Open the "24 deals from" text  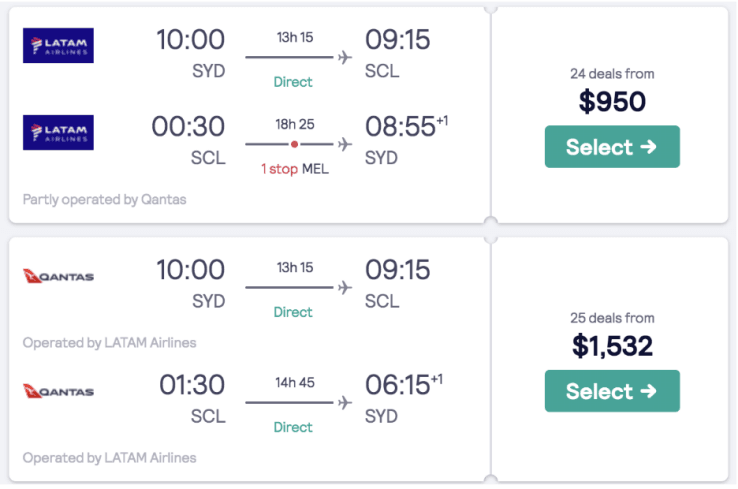tap(612, 74)
